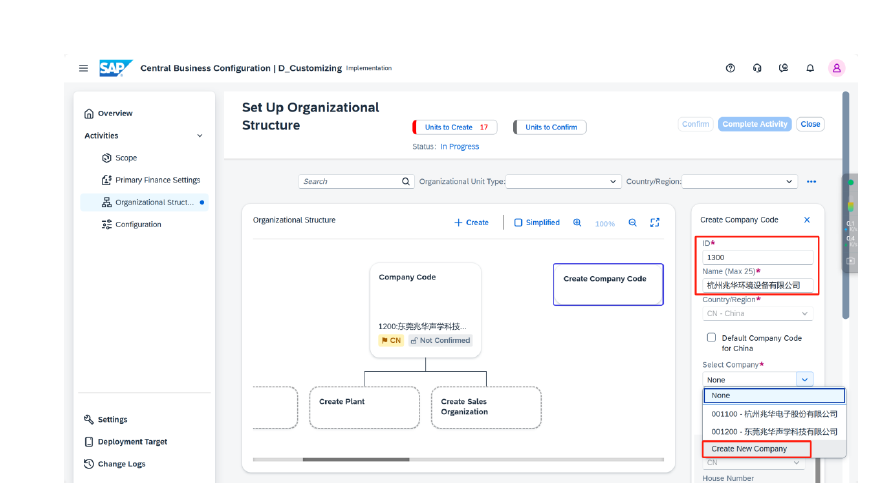Click the three-dot more filters icon
Image resolution: width=893 pixels, height=497 pixels.
coord(811,182)
